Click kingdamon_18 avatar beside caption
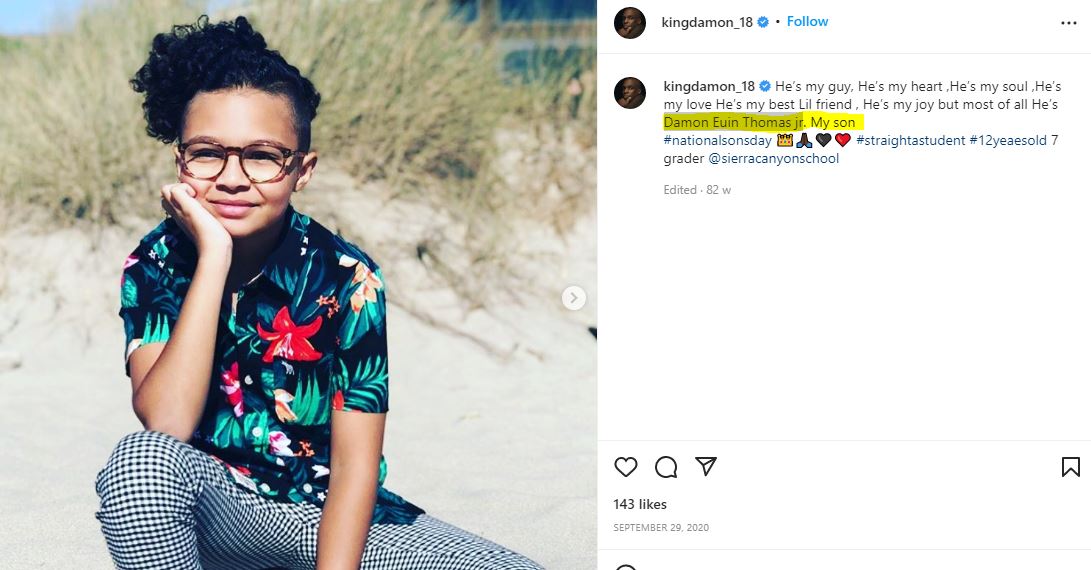This screenshot has width=1091, height=570. click(x=630, y=93)
